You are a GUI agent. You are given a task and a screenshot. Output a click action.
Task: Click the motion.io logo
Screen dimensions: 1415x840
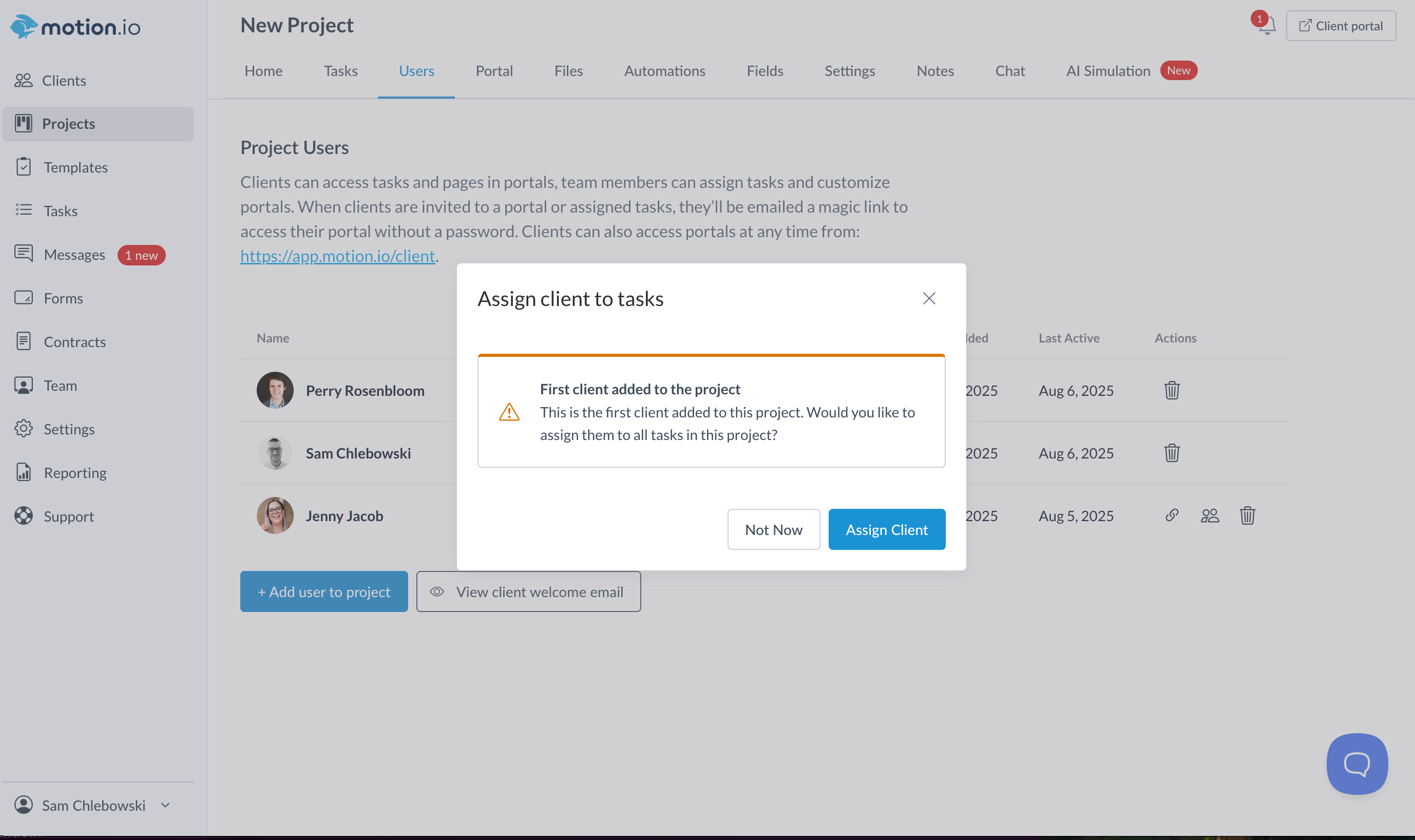tap(75, 27)
